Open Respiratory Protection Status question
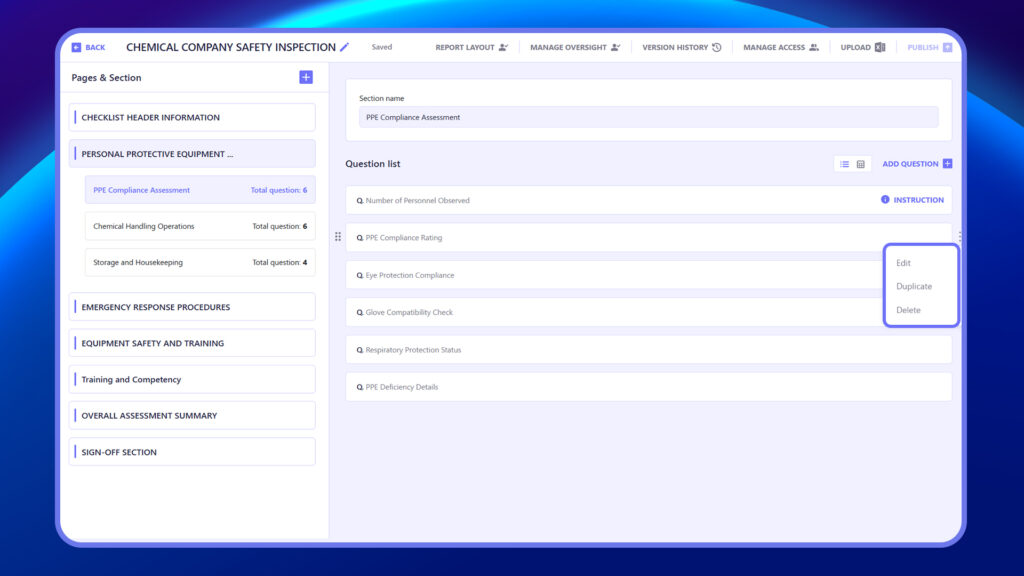Viewport: 1024px width, 576px height. point(648,350)
